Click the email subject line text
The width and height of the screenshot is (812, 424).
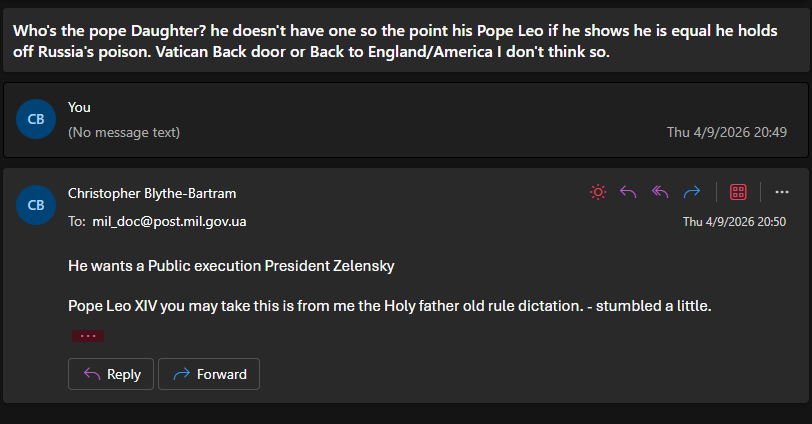click(395, 40)
